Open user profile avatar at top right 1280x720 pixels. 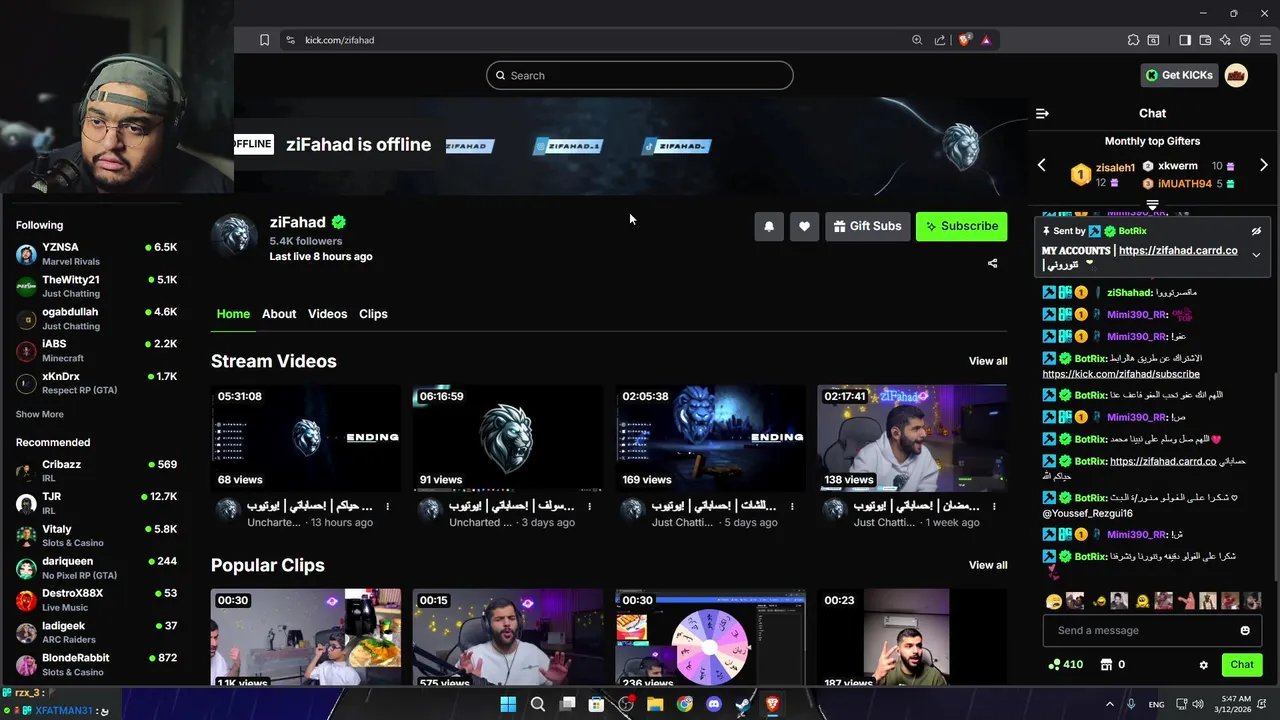(x=1236, y=75)
